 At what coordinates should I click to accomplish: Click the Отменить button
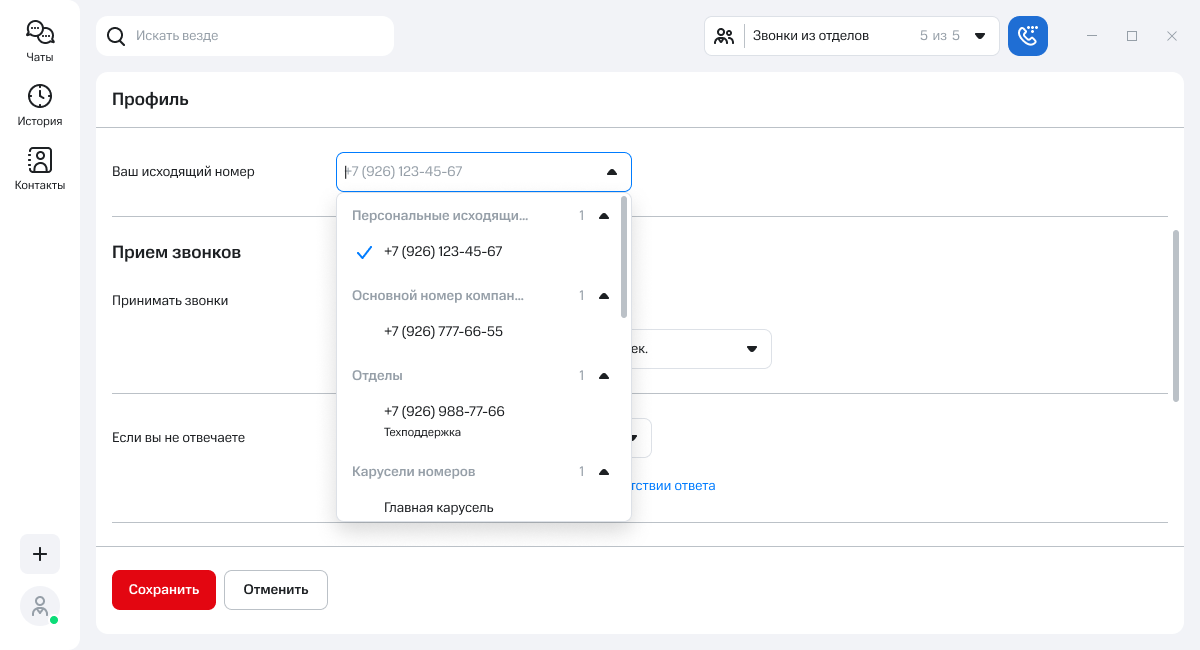point(276,590)
